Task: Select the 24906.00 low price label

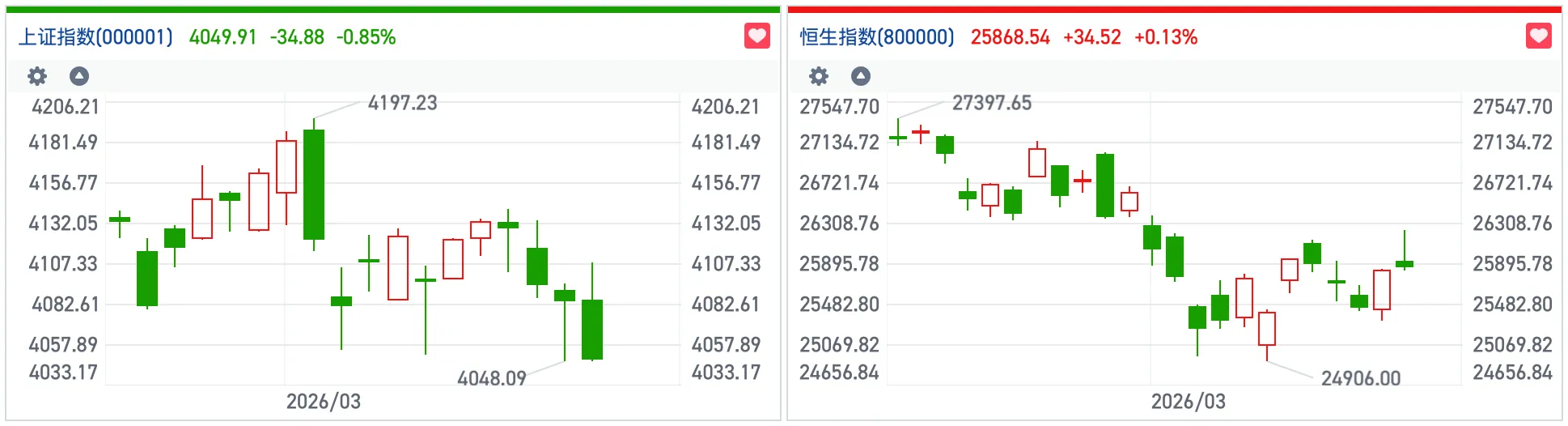Action: 1360,378
